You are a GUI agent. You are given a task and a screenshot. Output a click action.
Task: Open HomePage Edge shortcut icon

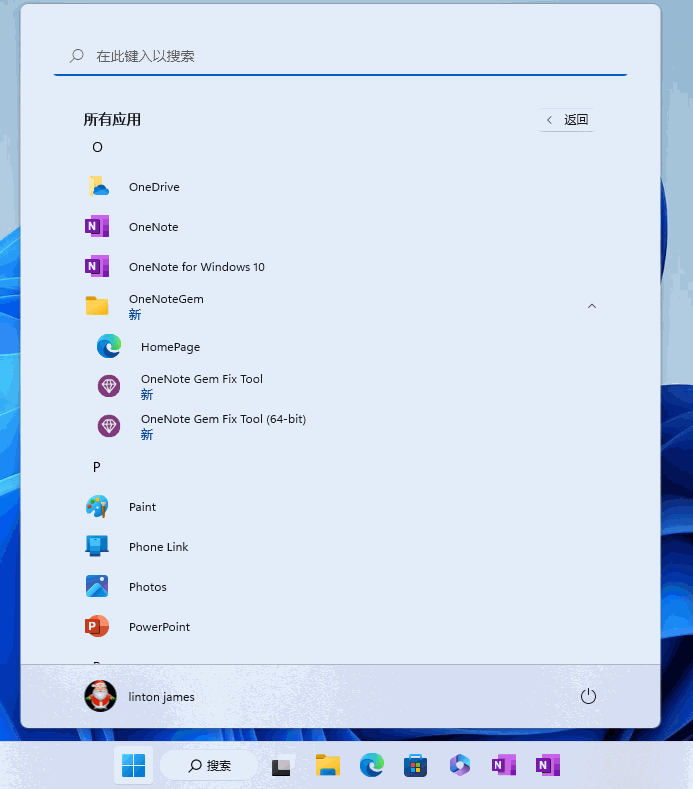point(109,346)
